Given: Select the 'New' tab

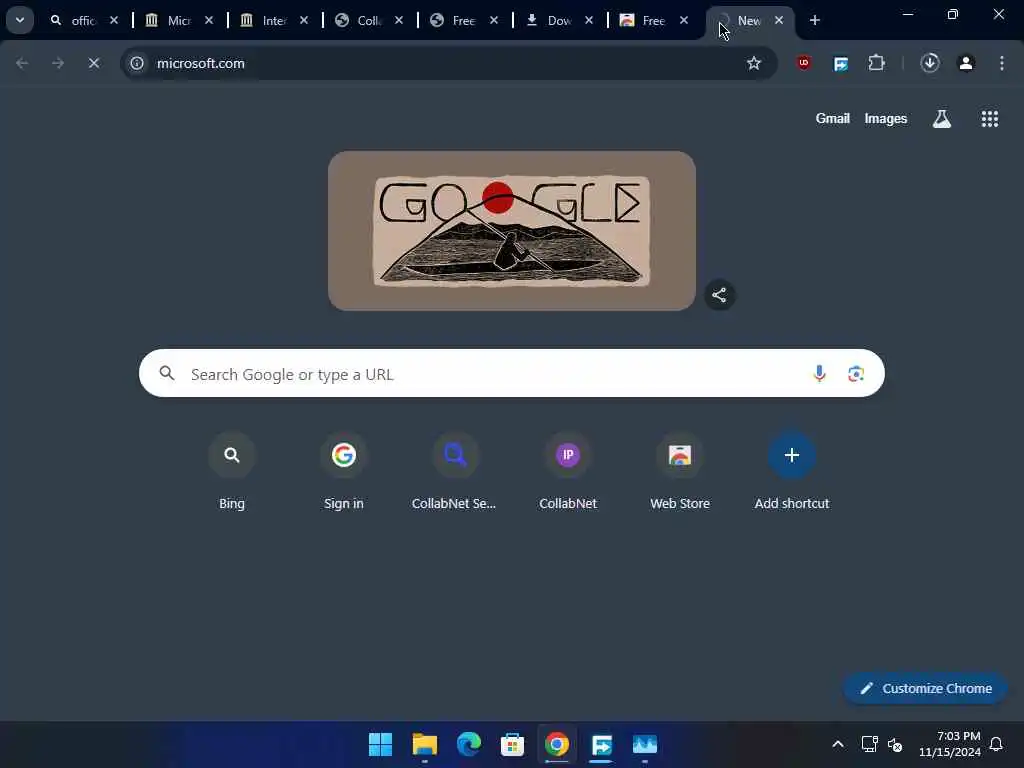Looking at the screenshot, I should (749, 20).
